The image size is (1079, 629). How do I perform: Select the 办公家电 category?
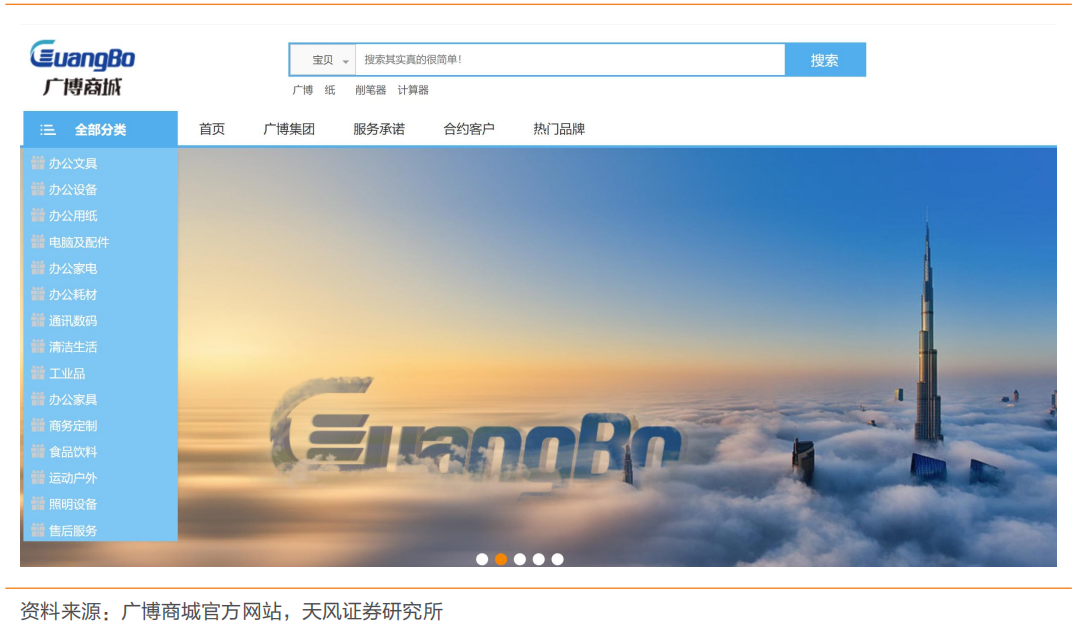pos(73,268)
